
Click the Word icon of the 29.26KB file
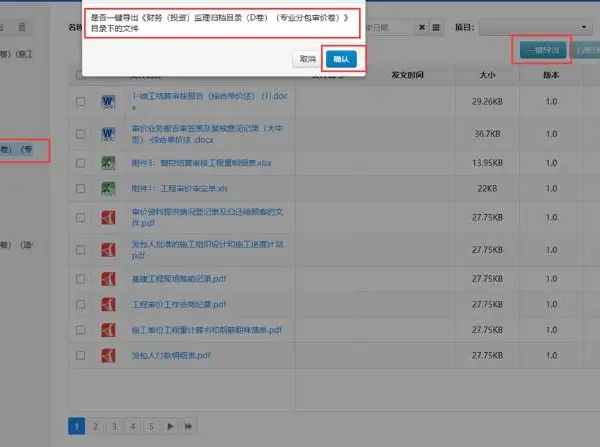[x=108, y=102]
